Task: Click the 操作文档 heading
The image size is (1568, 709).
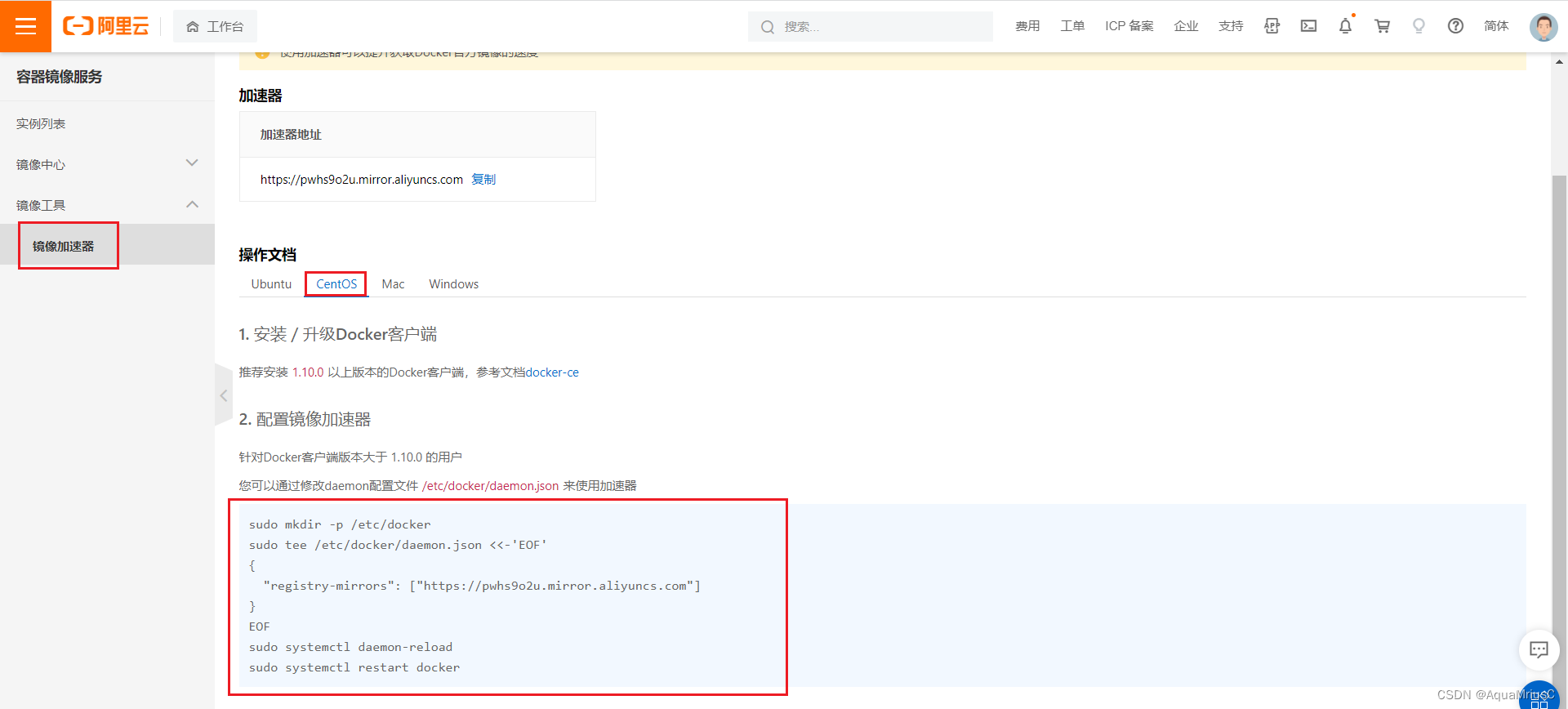Action: [267, 255]
